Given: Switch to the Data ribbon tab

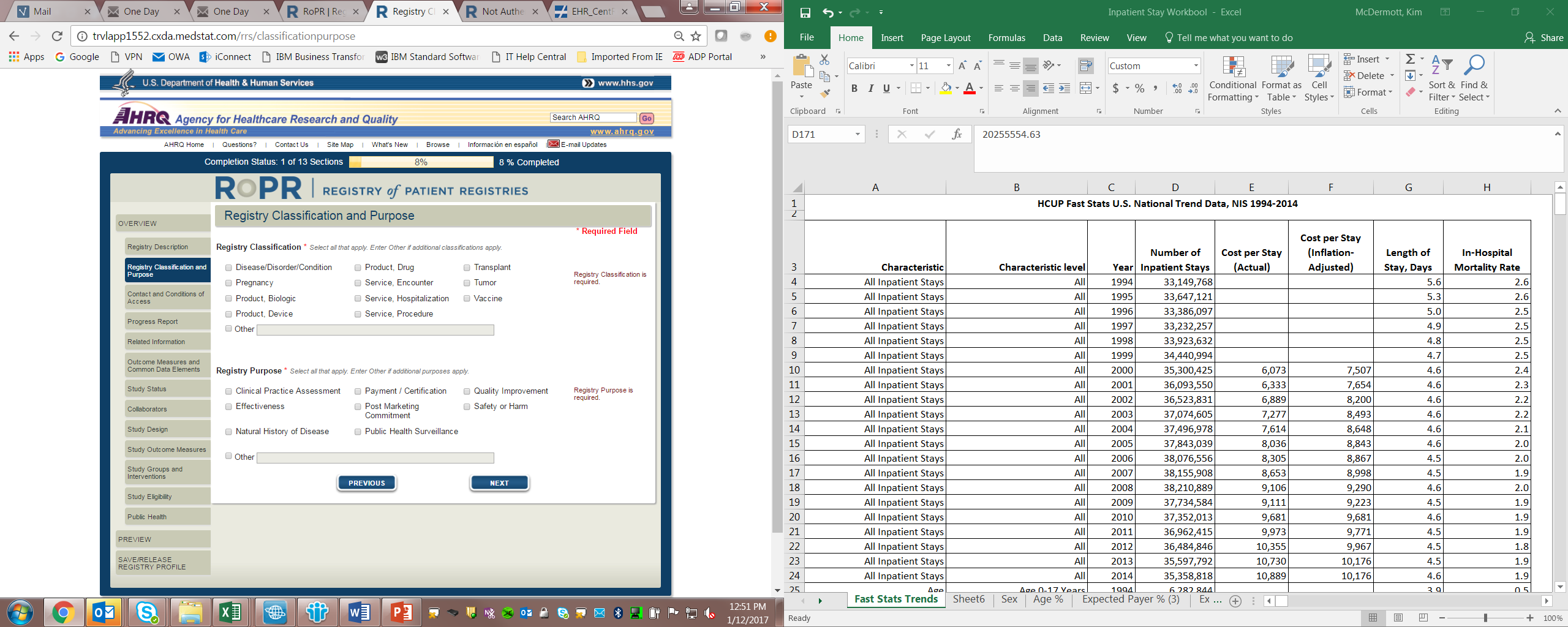Looking at the screenshot, I should pos(1052,38).
